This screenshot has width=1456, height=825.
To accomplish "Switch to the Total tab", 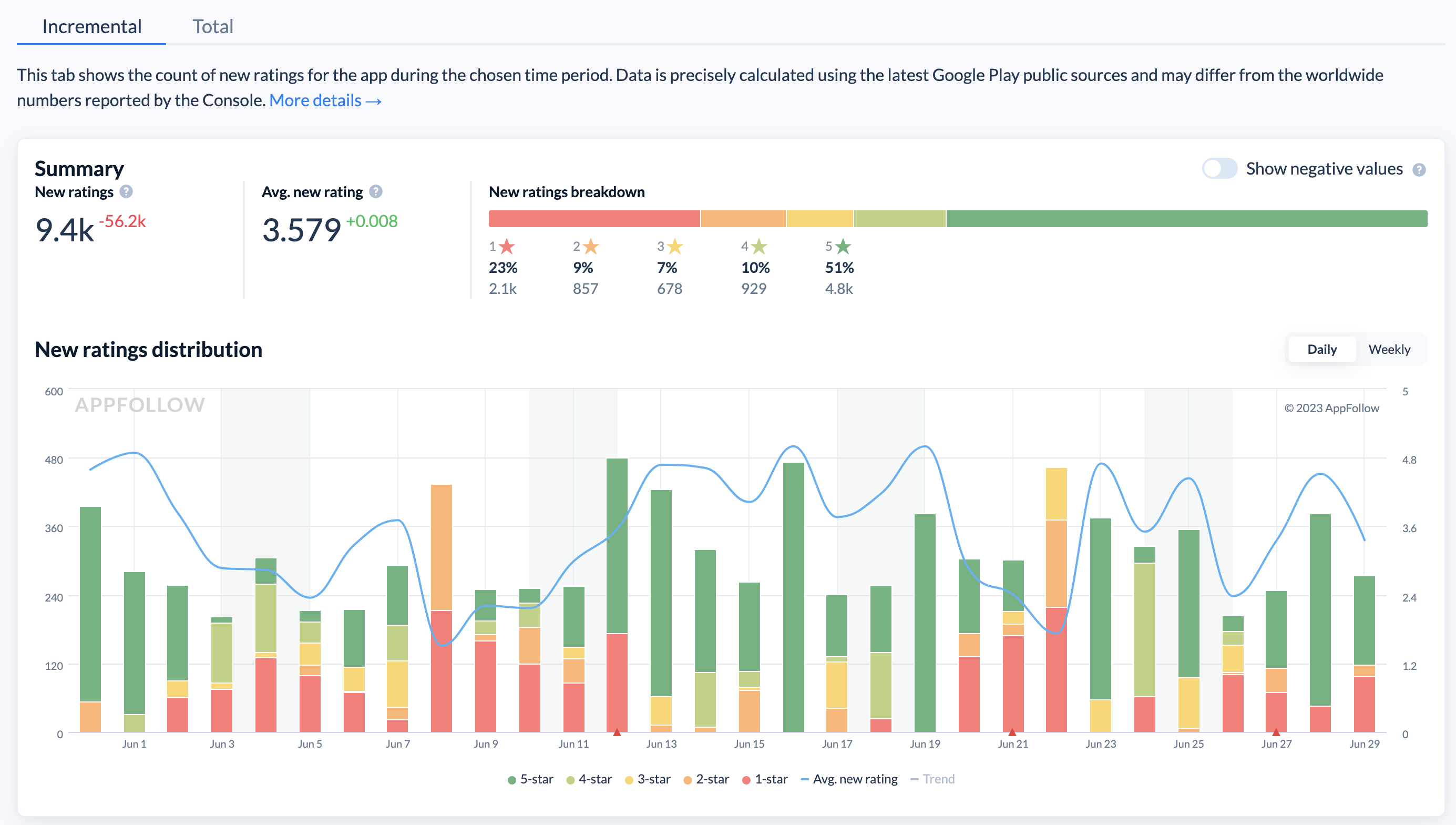I will click(213, 27).
